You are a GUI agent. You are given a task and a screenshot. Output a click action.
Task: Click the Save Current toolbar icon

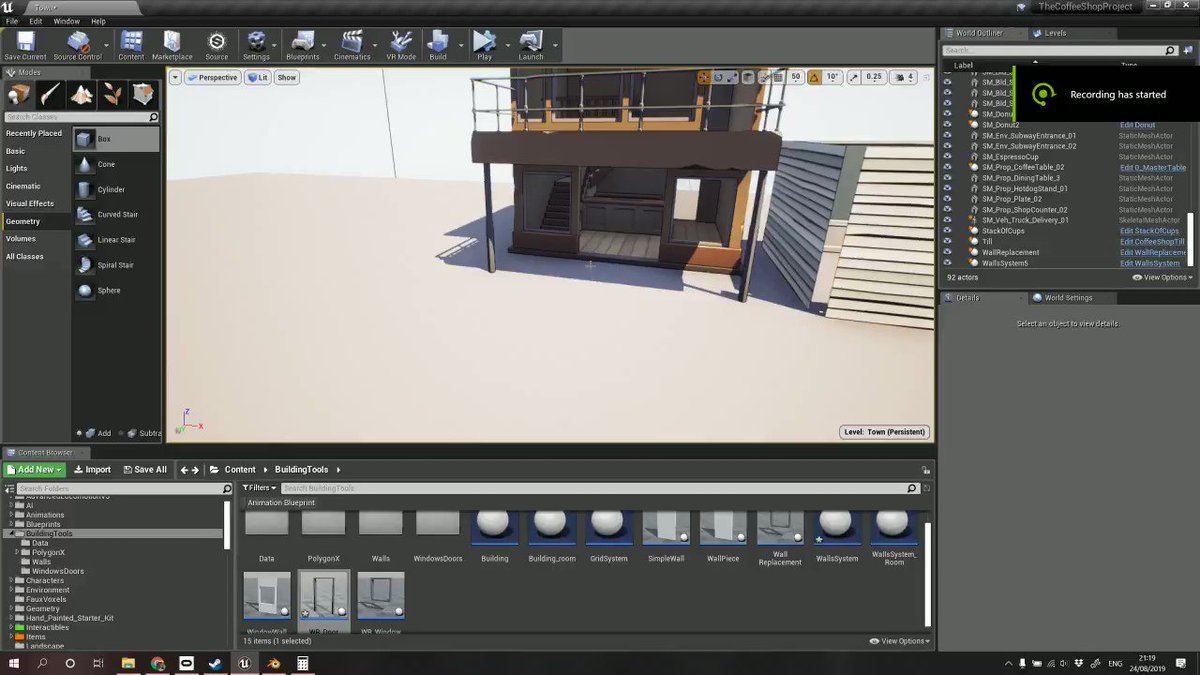point(25,45)
